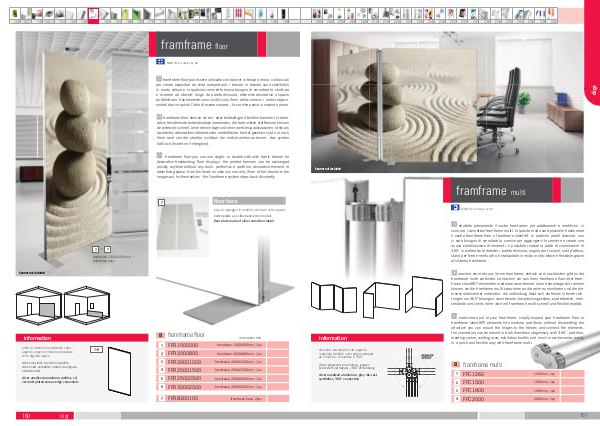
Task: Open the last thumbnail with orange figures
Action: [551, 15]
